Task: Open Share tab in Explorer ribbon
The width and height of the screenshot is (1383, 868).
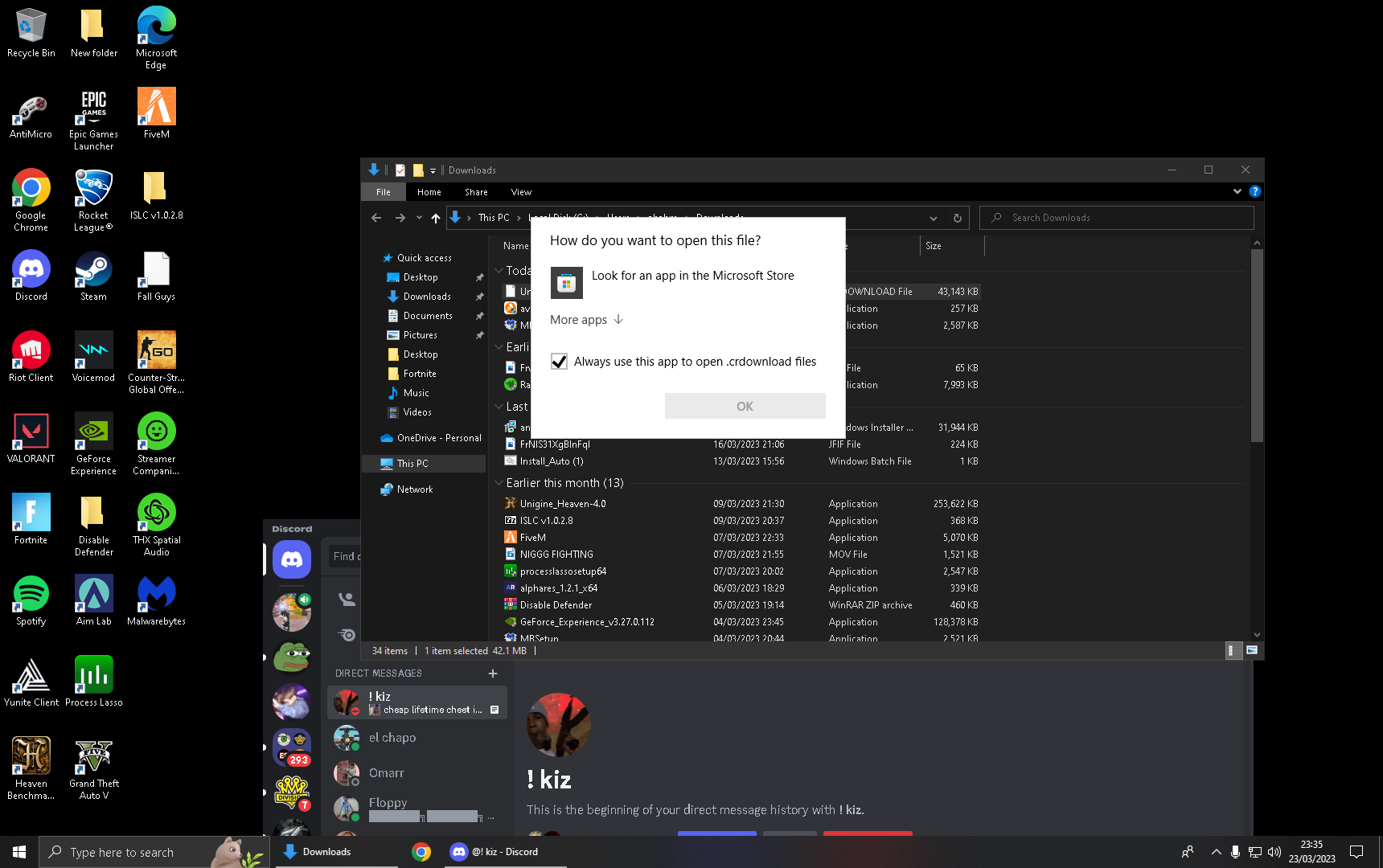Action: coord(476,192)
